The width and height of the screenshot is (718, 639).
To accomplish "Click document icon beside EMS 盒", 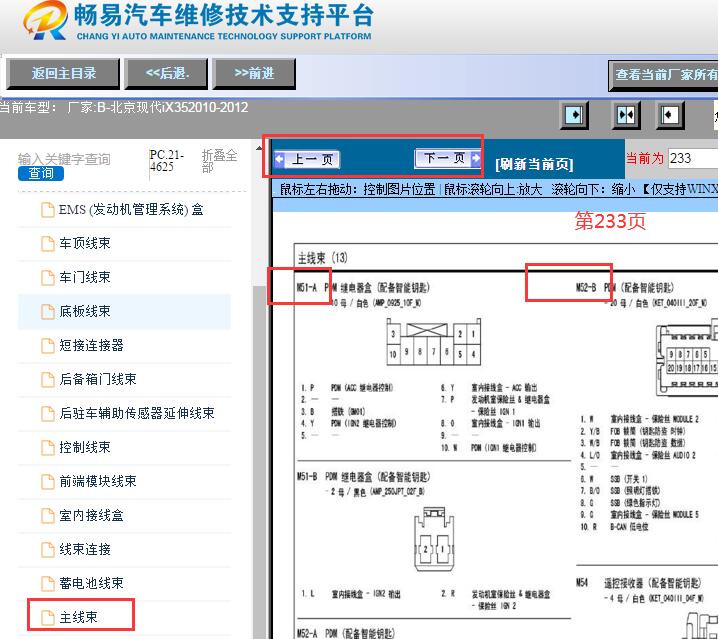I will click(48, 210).
